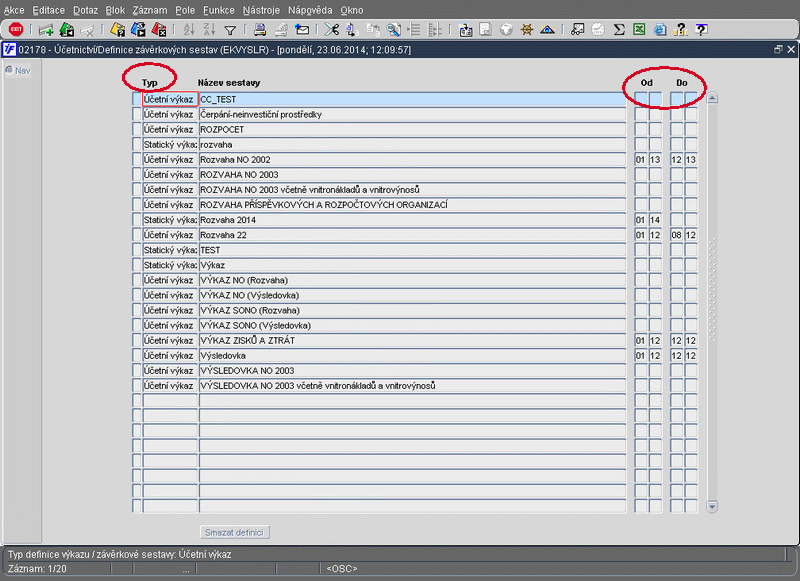Open the Akce menu
The image size is (800, 581).
pos(14,10)
